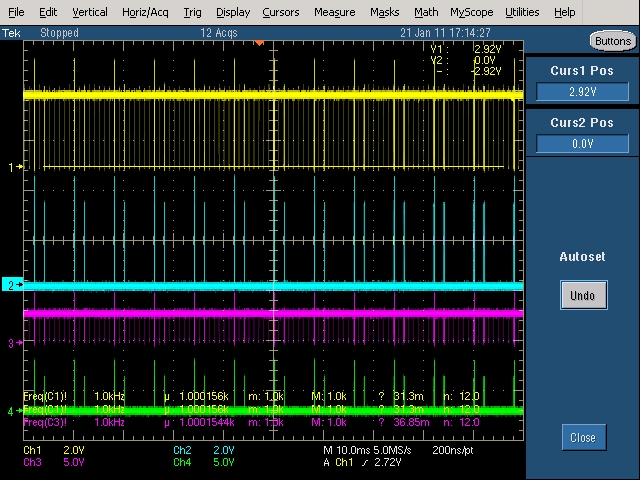The width and height of the screenshot is (640, 480).
Task: Select channel 1 ground reference marker
Action: click(x=15, y=167)
